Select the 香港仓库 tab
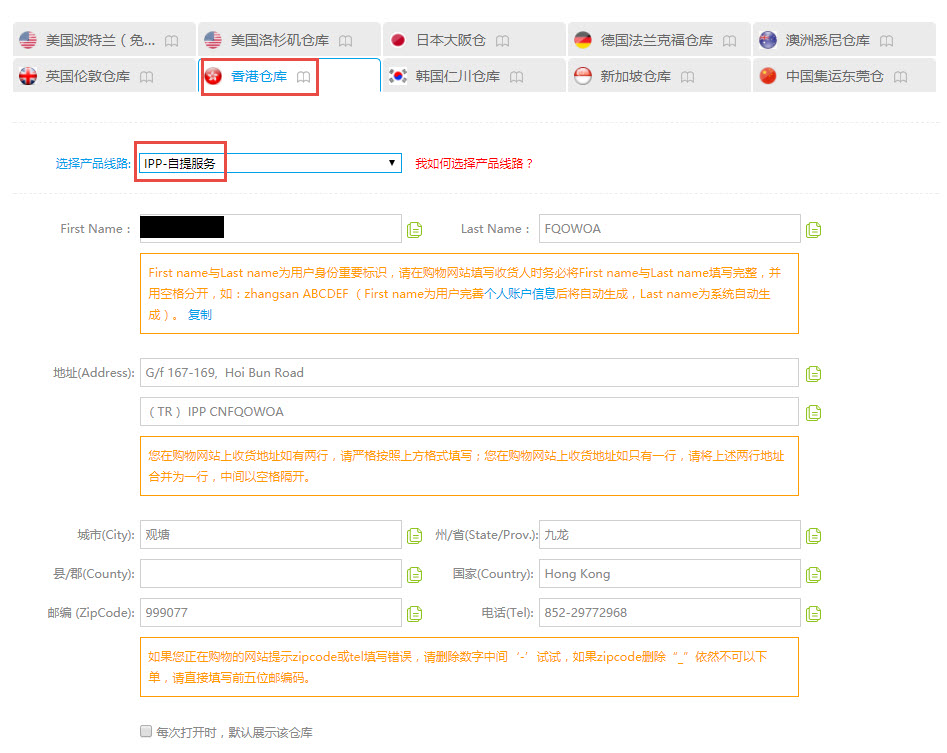The height and width of the screenshot is (753, 947). [x=289, y=76]
